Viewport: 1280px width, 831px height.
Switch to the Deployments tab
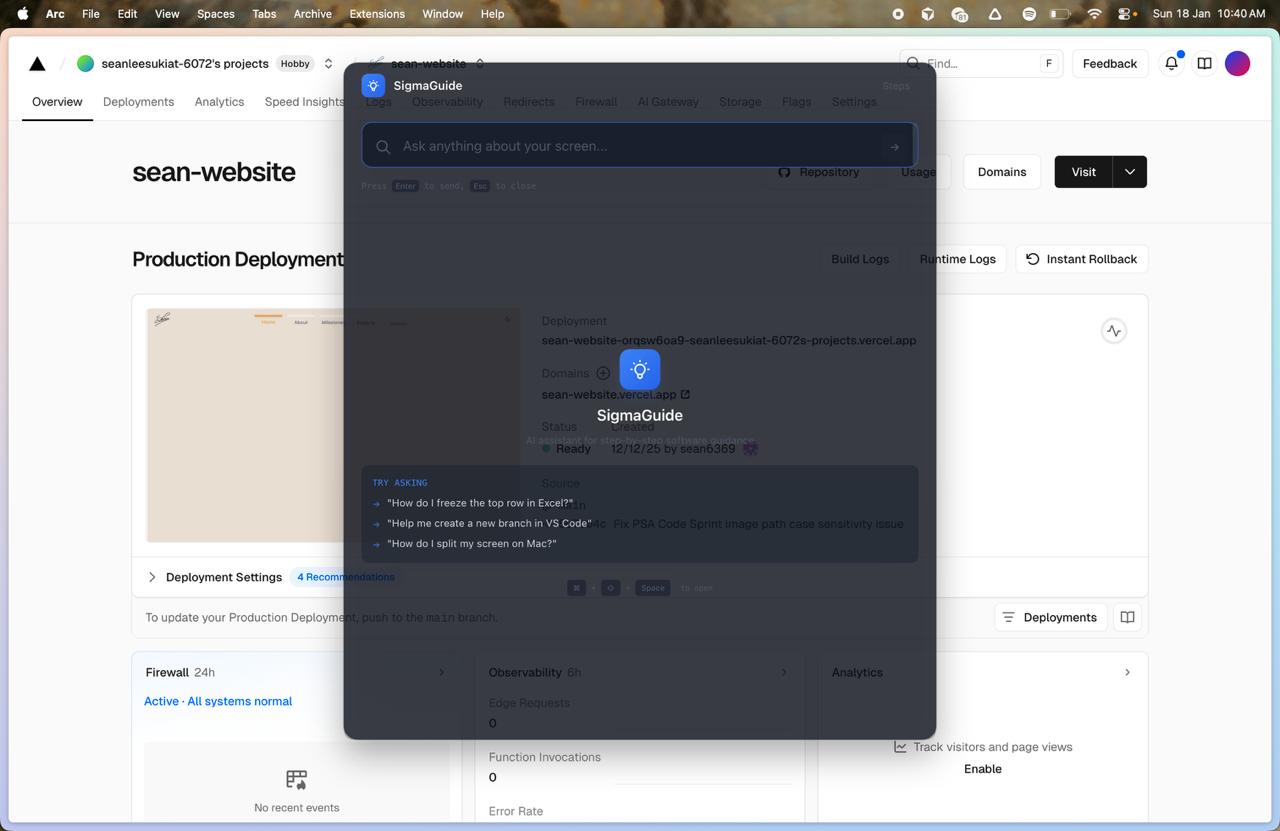coord(138,102)
